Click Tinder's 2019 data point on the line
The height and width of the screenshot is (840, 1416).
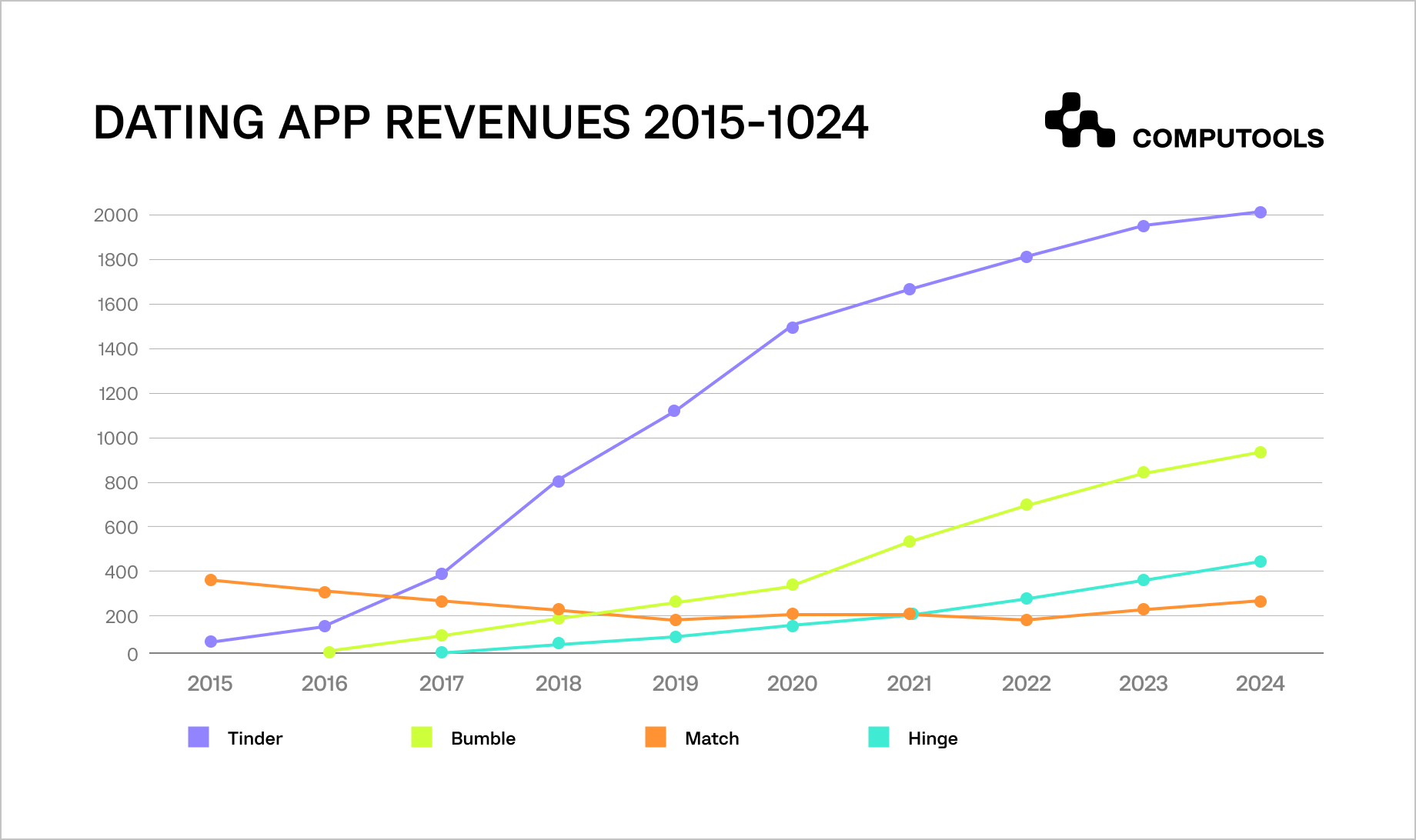point(676,410)
